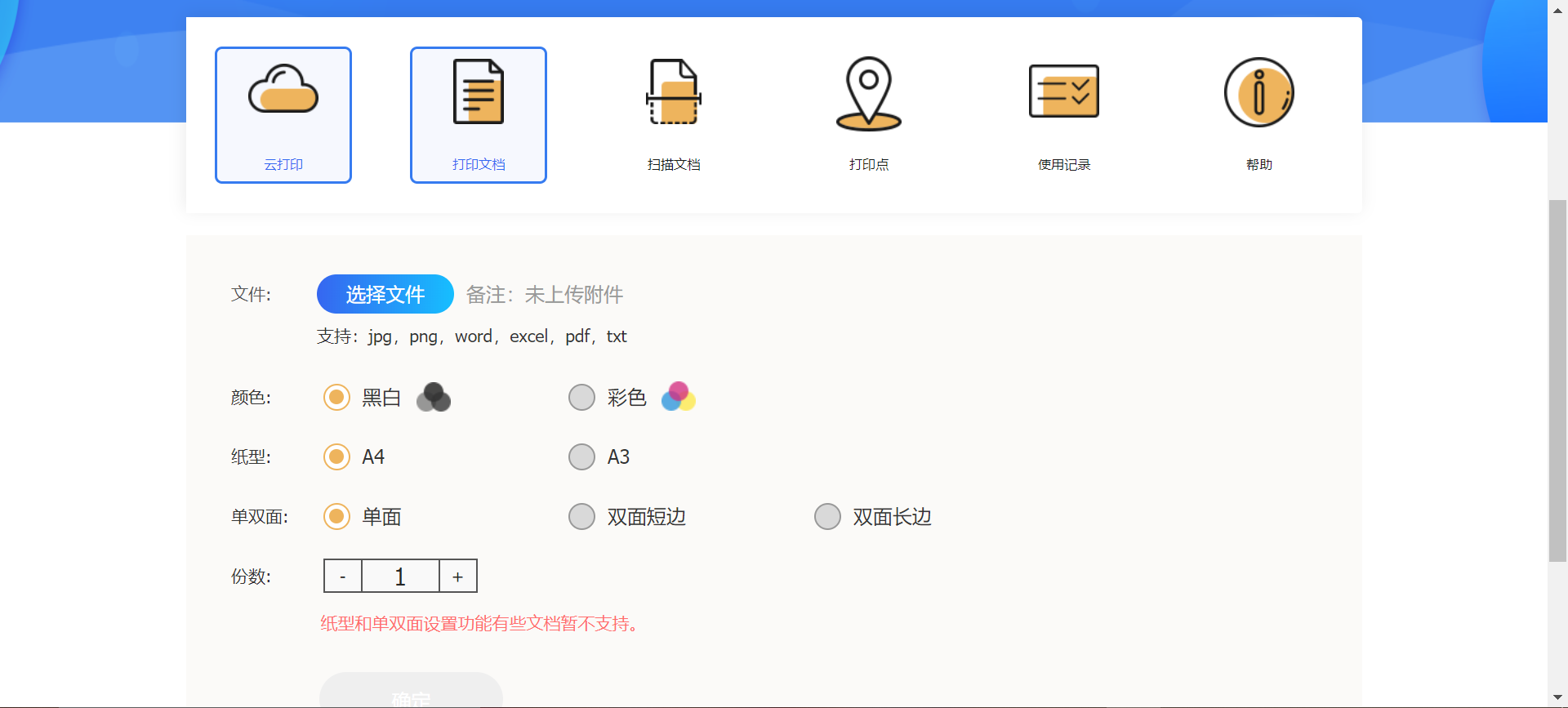
Task: Open the 打印点 location pin icon
Action: point(869,93)
